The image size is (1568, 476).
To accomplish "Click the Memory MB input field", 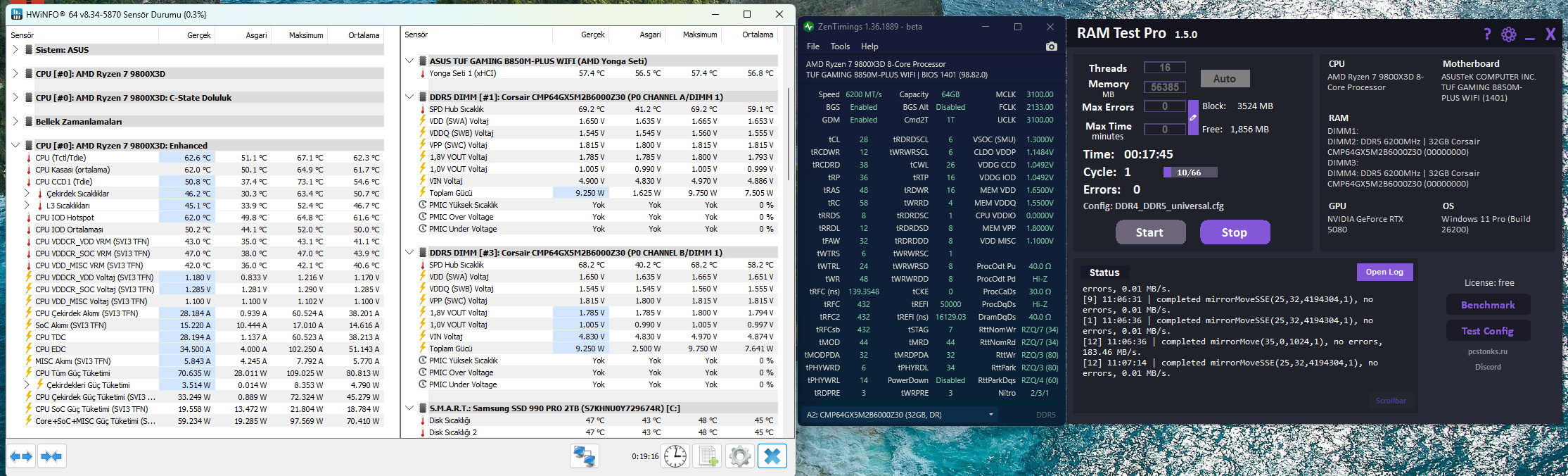I will tap(1164, 87).
